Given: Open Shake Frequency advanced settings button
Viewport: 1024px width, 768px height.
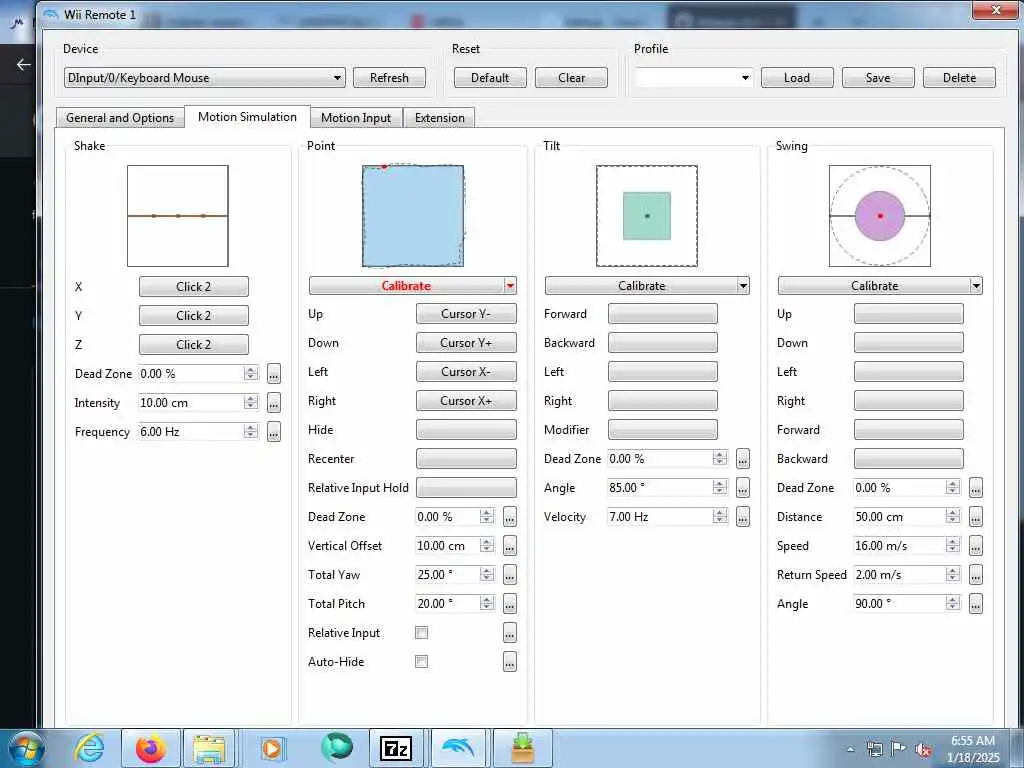Looking at the screenshot, I should point(274,432).
